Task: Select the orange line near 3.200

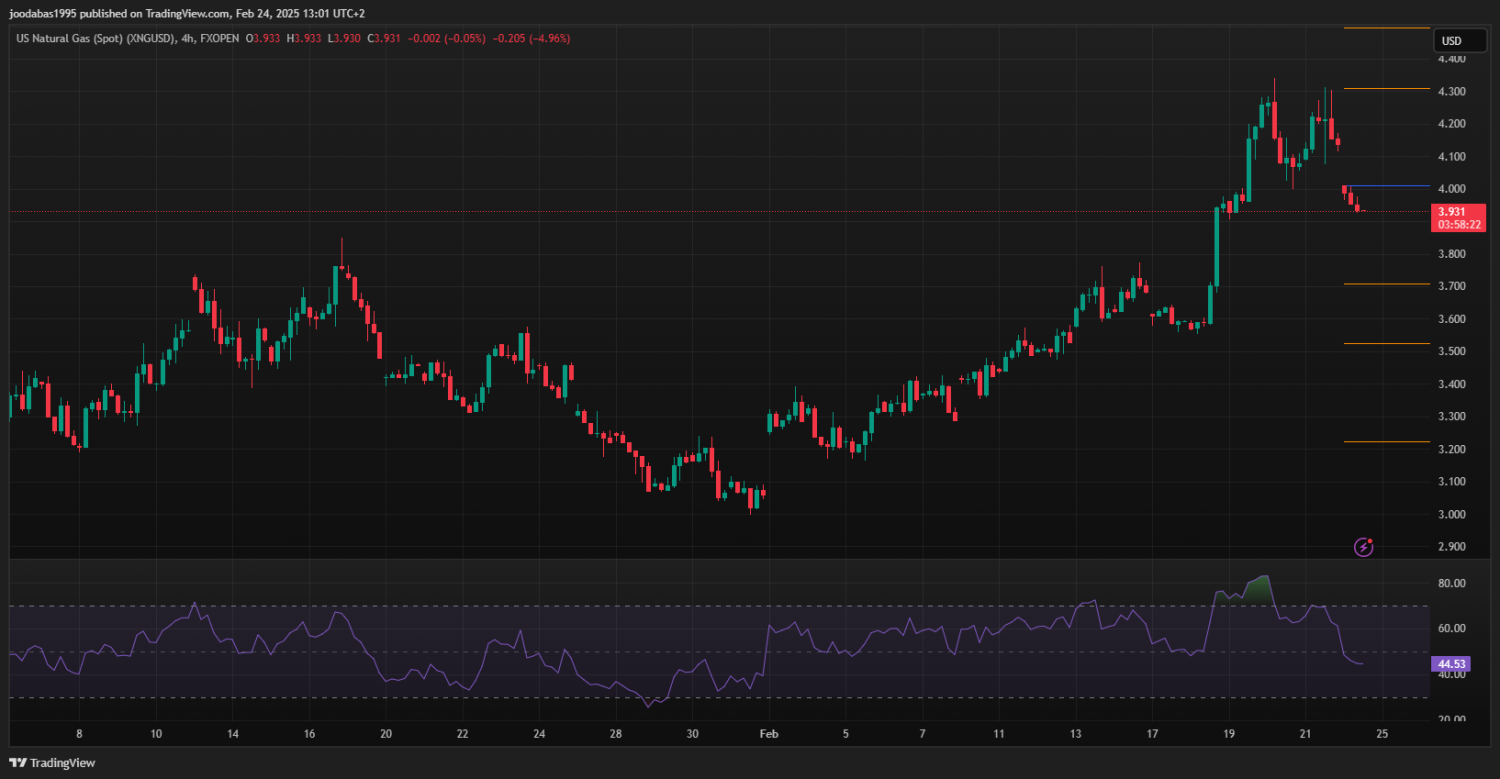Action: click(1387, 441)
